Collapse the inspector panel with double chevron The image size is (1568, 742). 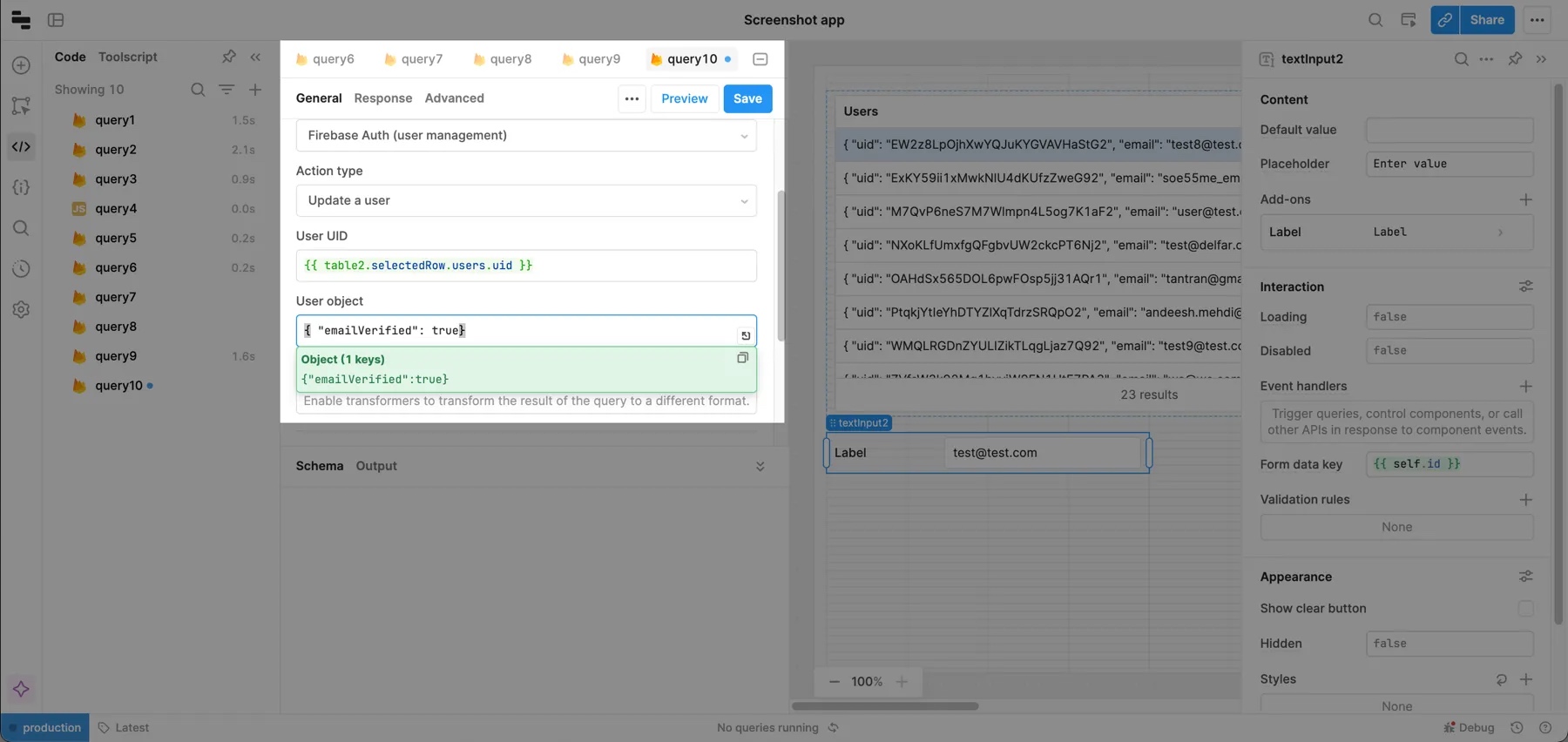(x=1542, y=59)
